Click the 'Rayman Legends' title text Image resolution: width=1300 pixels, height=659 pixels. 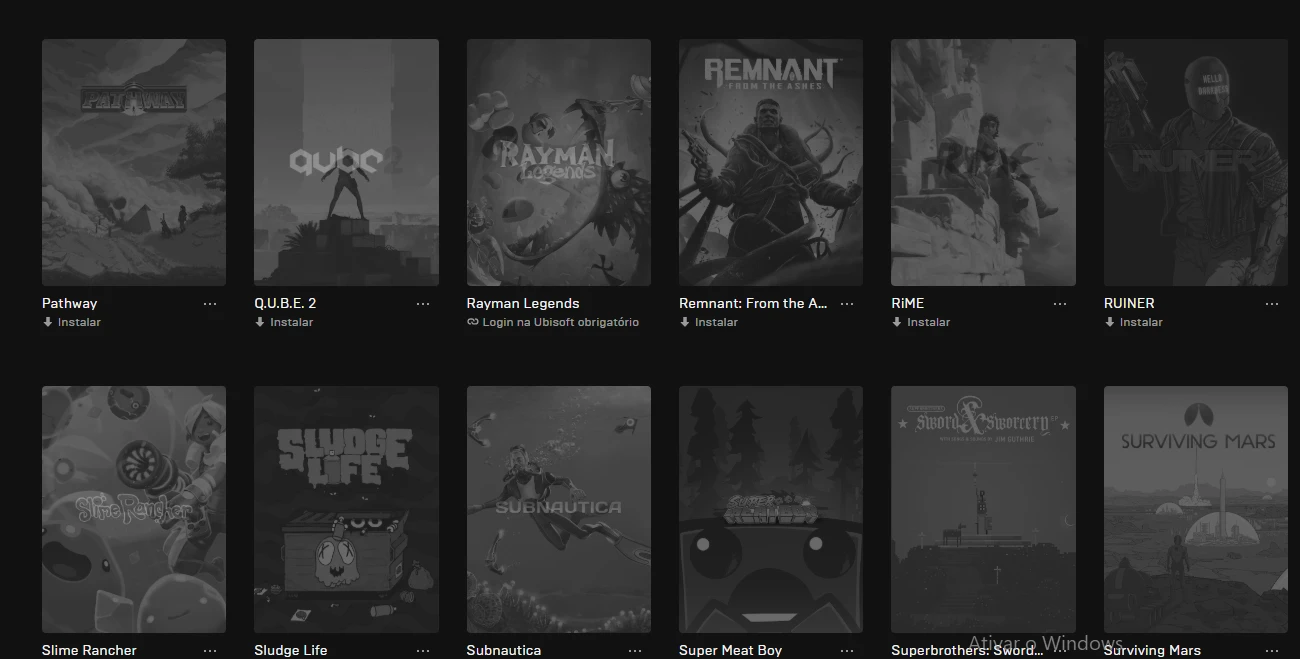coord(523,303)
